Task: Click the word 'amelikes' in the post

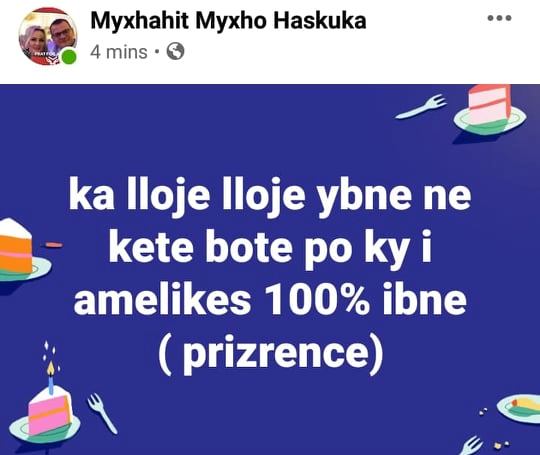Action: 162,298
